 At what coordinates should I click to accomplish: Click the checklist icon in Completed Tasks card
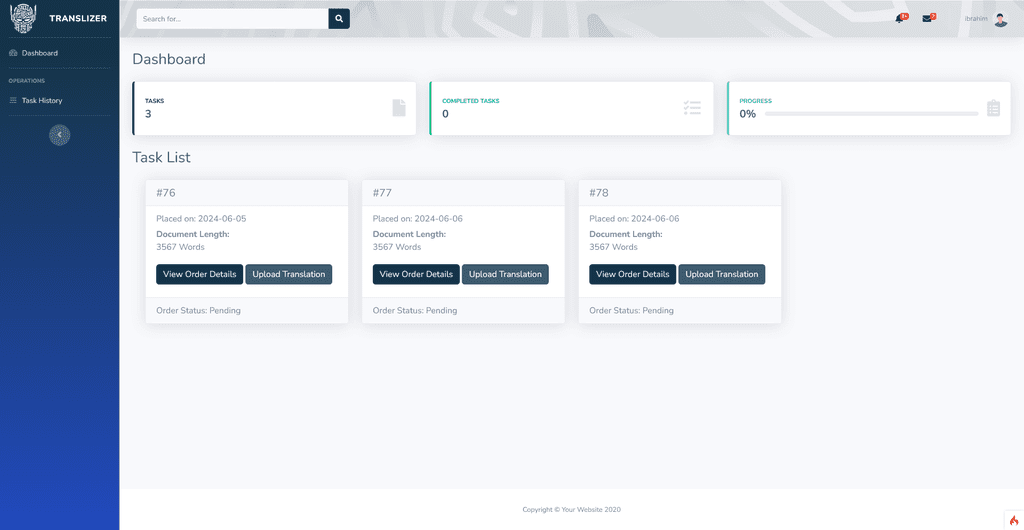tap(692, 108)
